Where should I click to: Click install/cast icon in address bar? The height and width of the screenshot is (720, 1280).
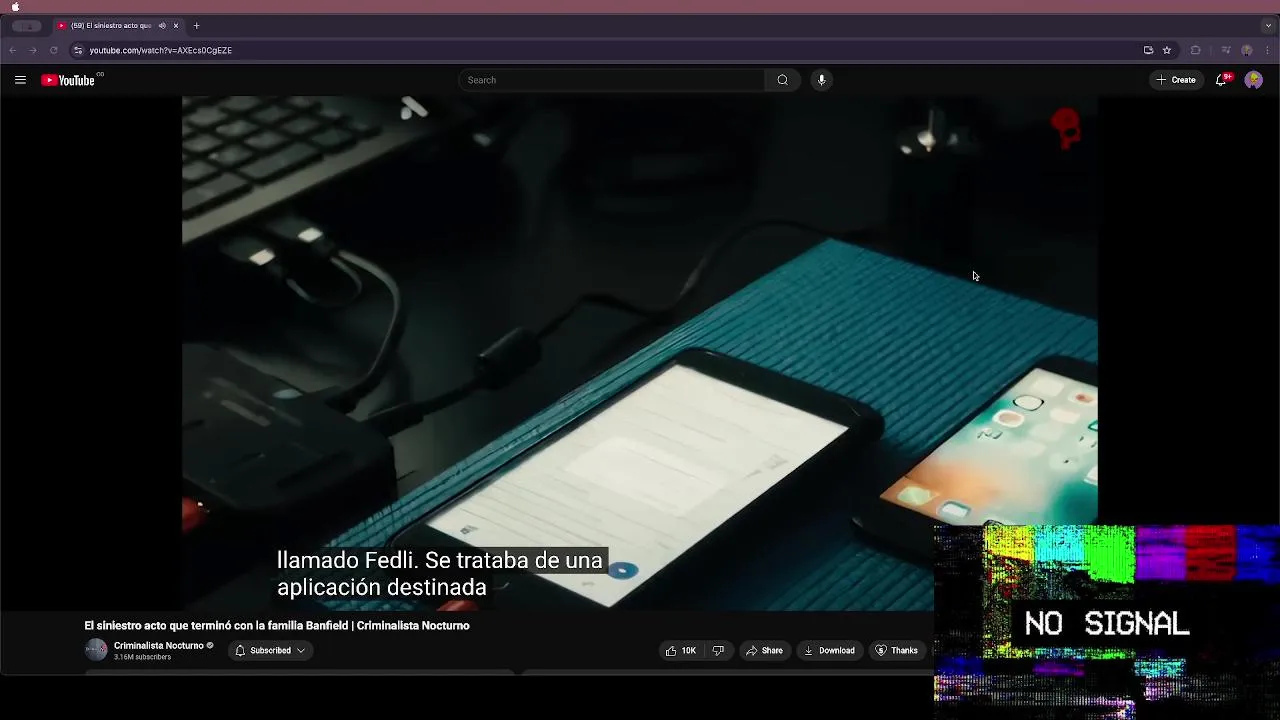point(1148,50)
